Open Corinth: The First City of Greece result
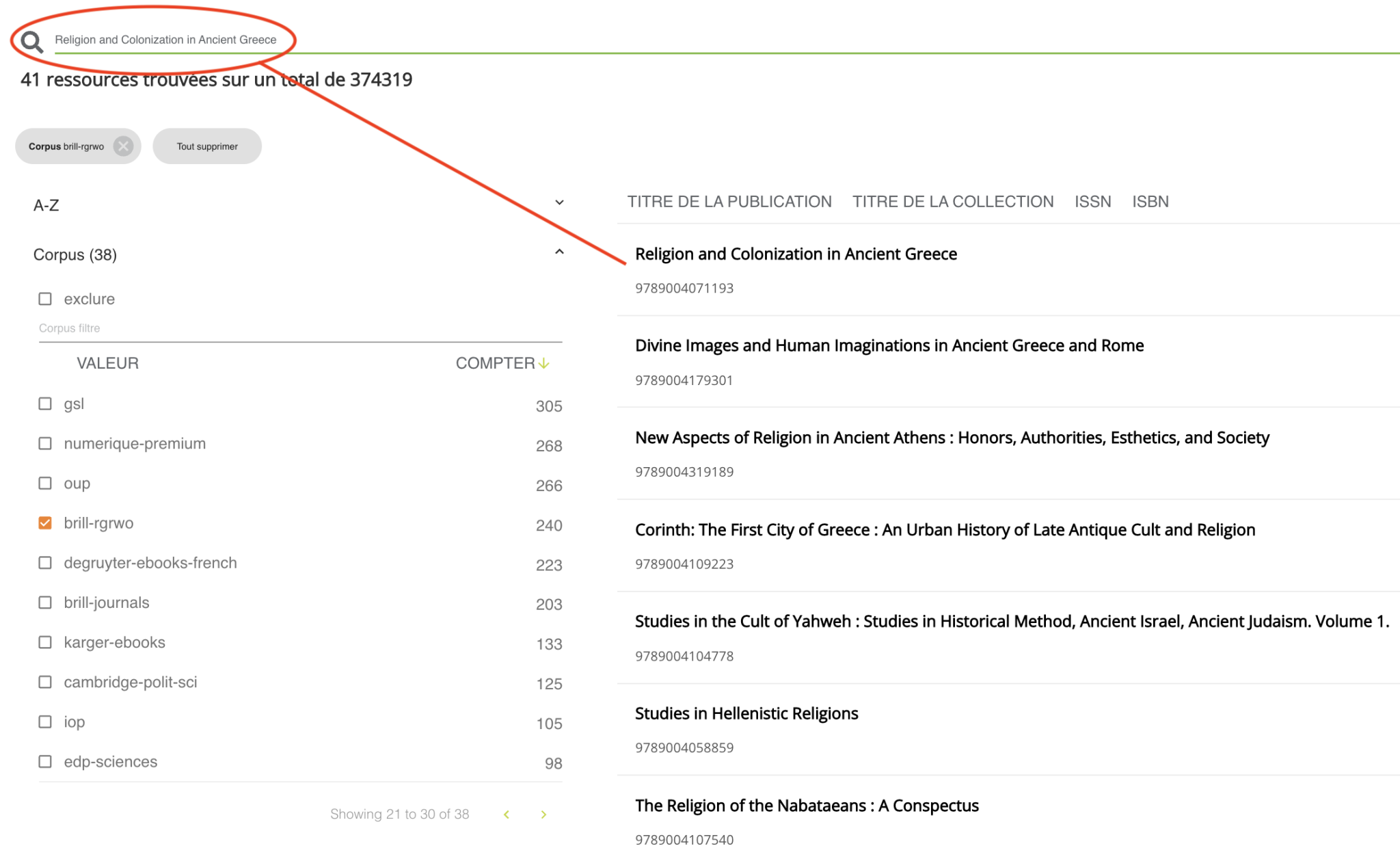Image resolution: width=1400 pixels, height=861 pixels. click(945, 530)
